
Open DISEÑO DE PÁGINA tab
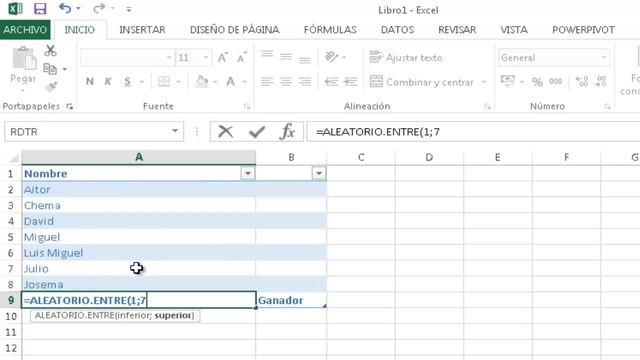(x=235, y=30)
